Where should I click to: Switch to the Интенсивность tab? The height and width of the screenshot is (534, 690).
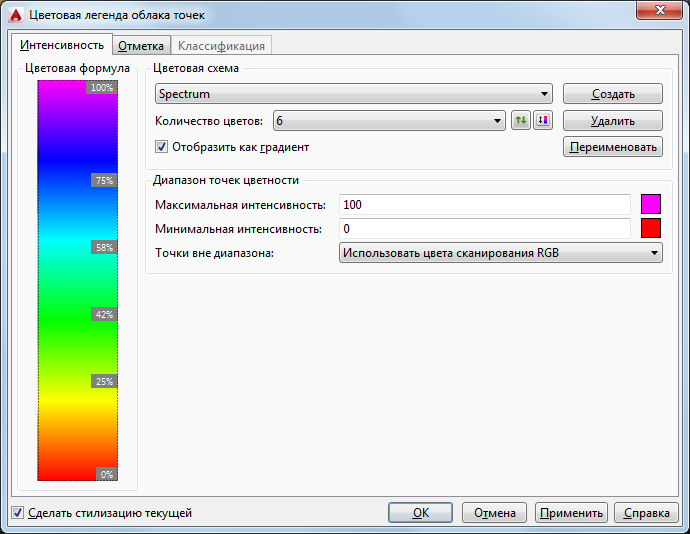tap(62, 45)
